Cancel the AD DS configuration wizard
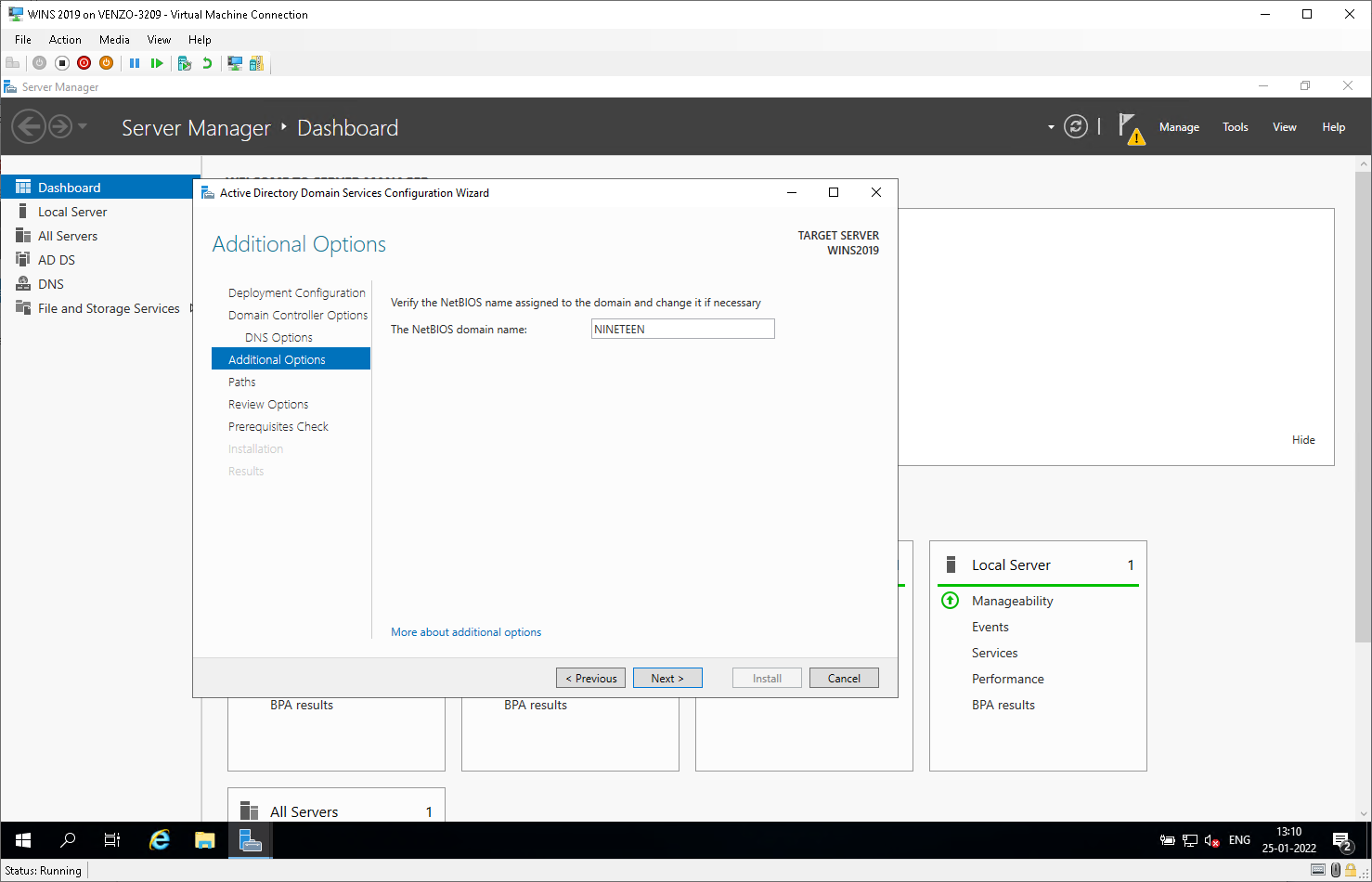 [844, 678]
